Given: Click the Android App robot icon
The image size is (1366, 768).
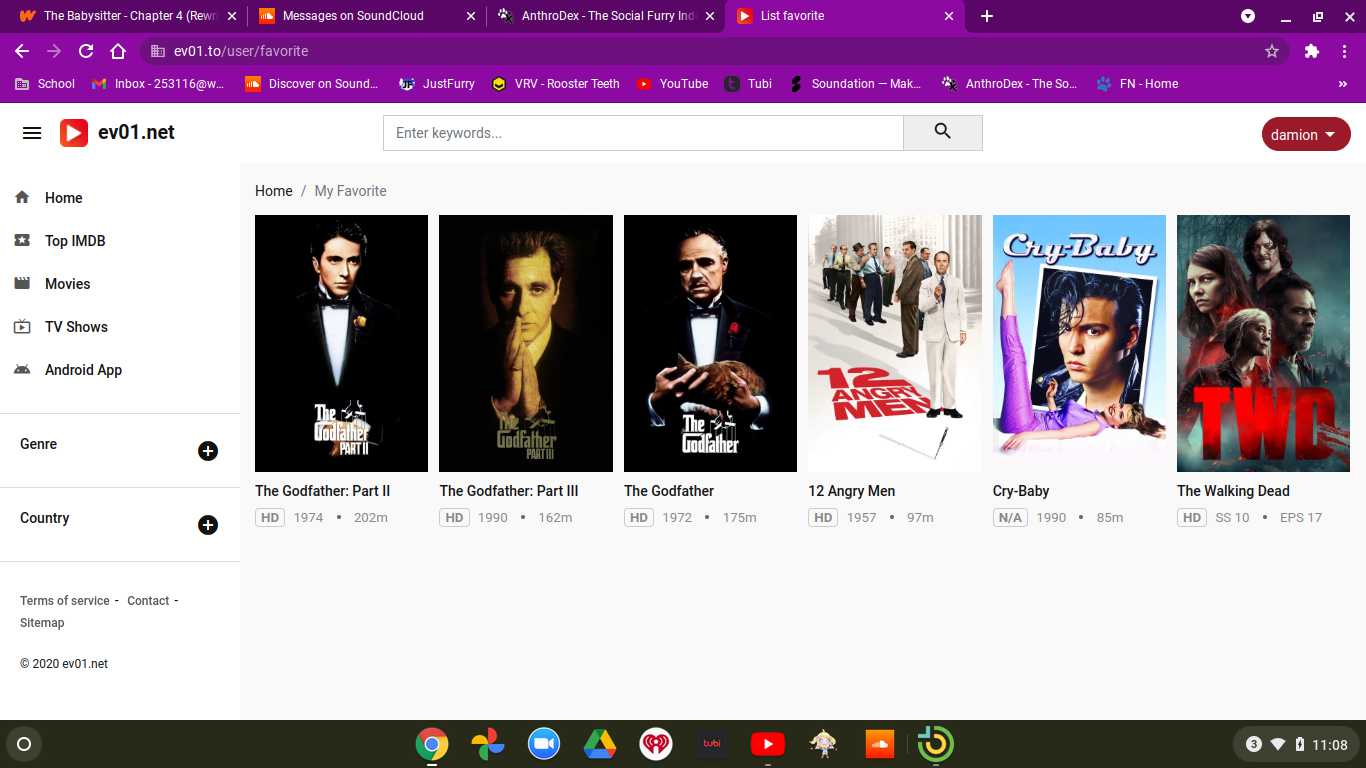Looking at the screenshot, I should (22, 370).
